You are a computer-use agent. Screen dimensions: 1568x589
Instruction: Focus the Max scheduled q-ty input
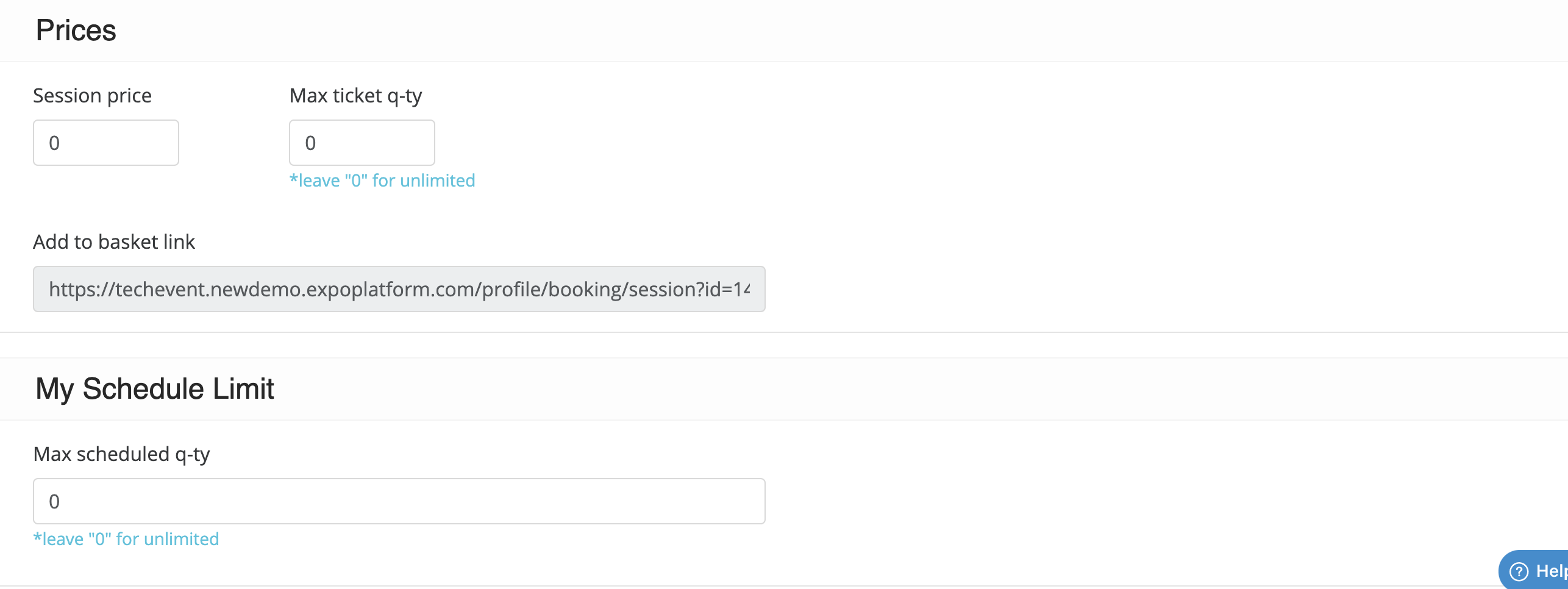(x=399, y=501)
